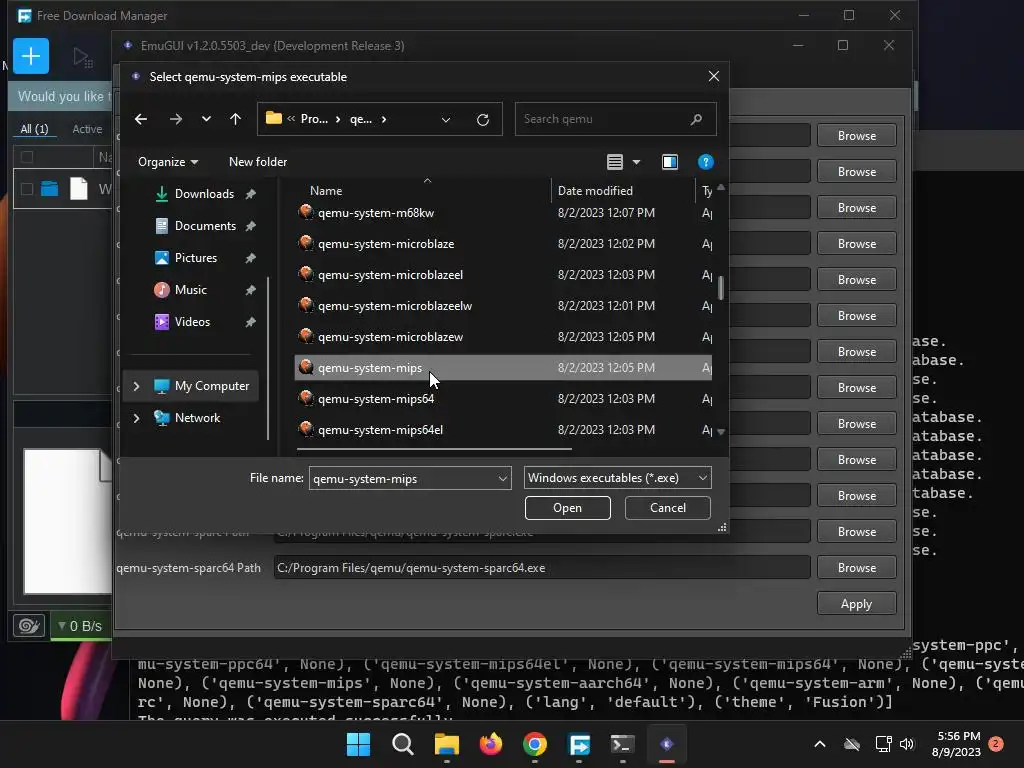Select All (1) tab in Download Manager
Screen dimensions: 1024x768
(x=34, y=129)
